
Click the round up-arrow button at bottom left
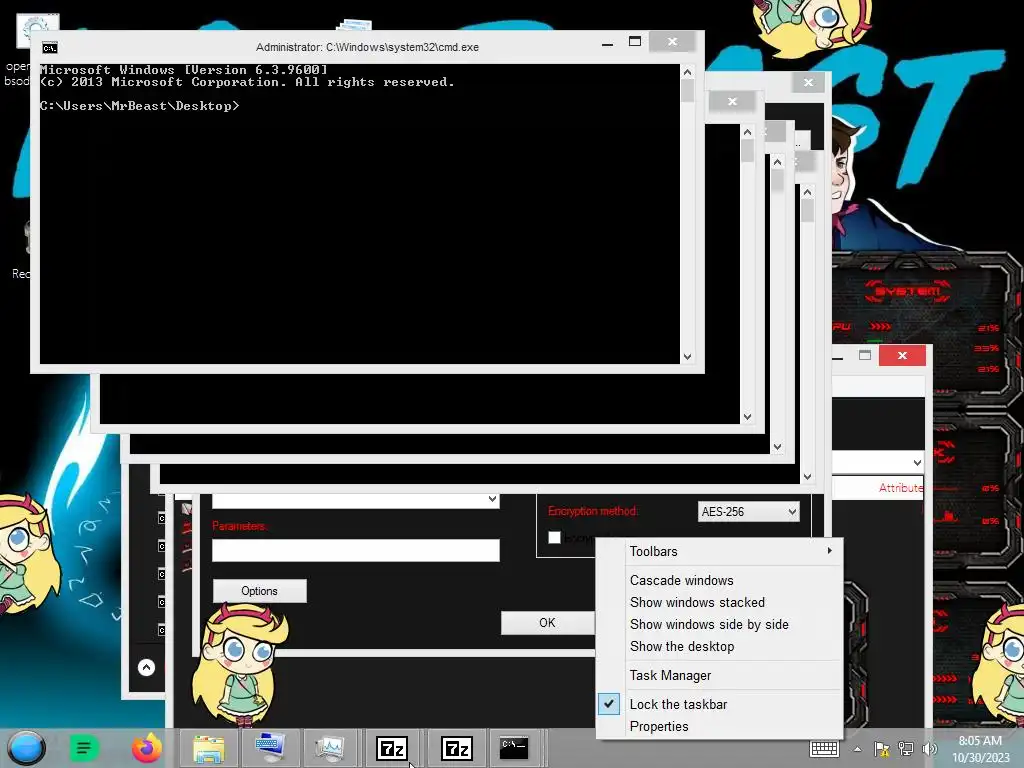146,667
